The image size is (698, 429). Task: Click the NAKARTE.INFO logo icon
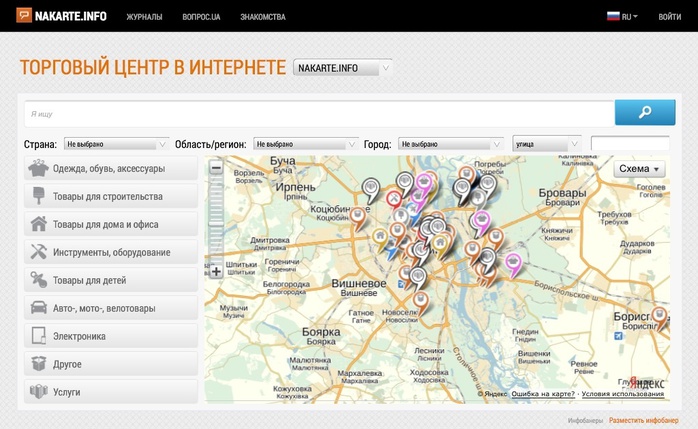(x=24, y=15)
